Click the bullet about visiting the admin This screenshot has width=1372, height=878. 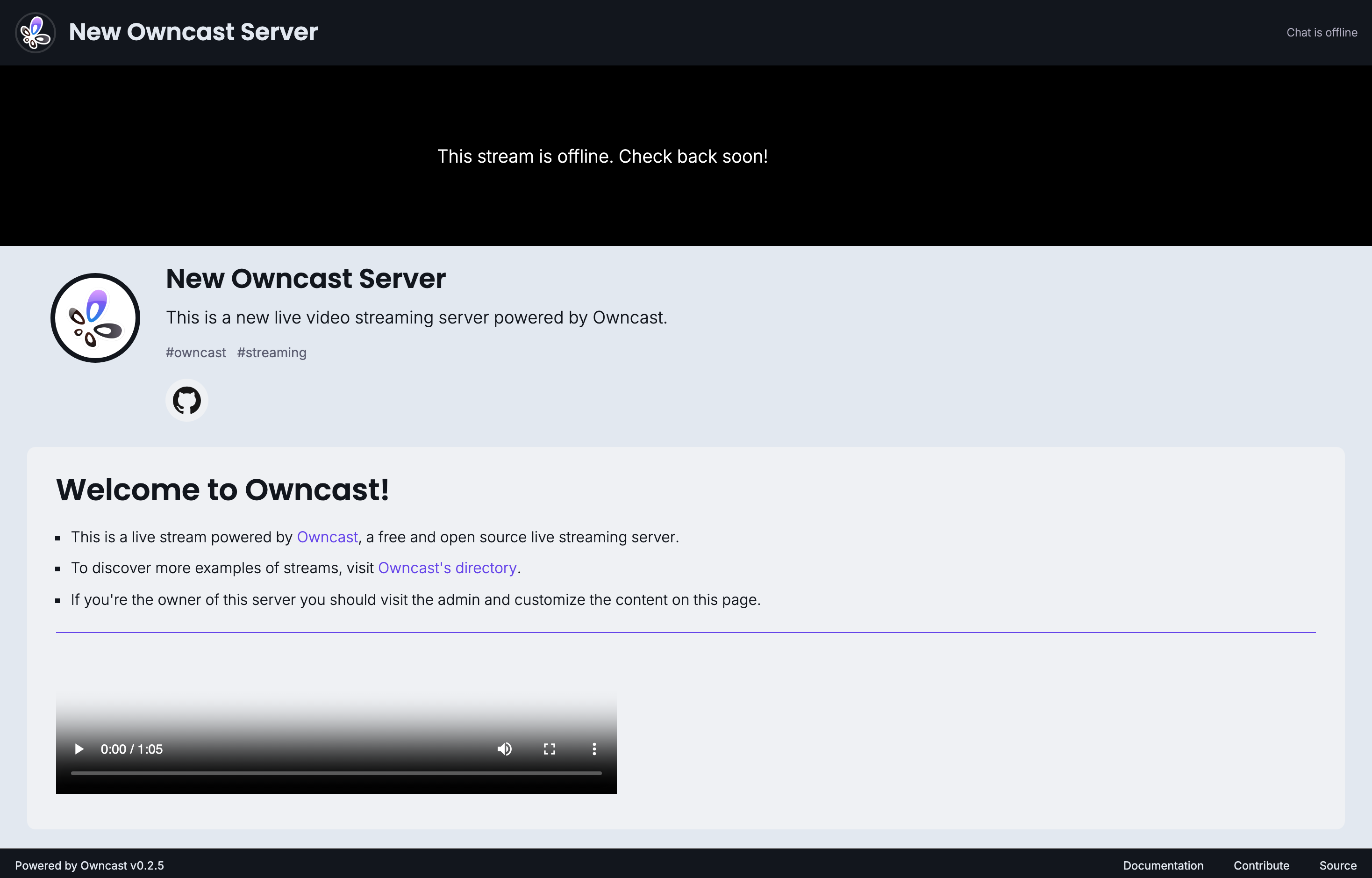pos(415,600)
